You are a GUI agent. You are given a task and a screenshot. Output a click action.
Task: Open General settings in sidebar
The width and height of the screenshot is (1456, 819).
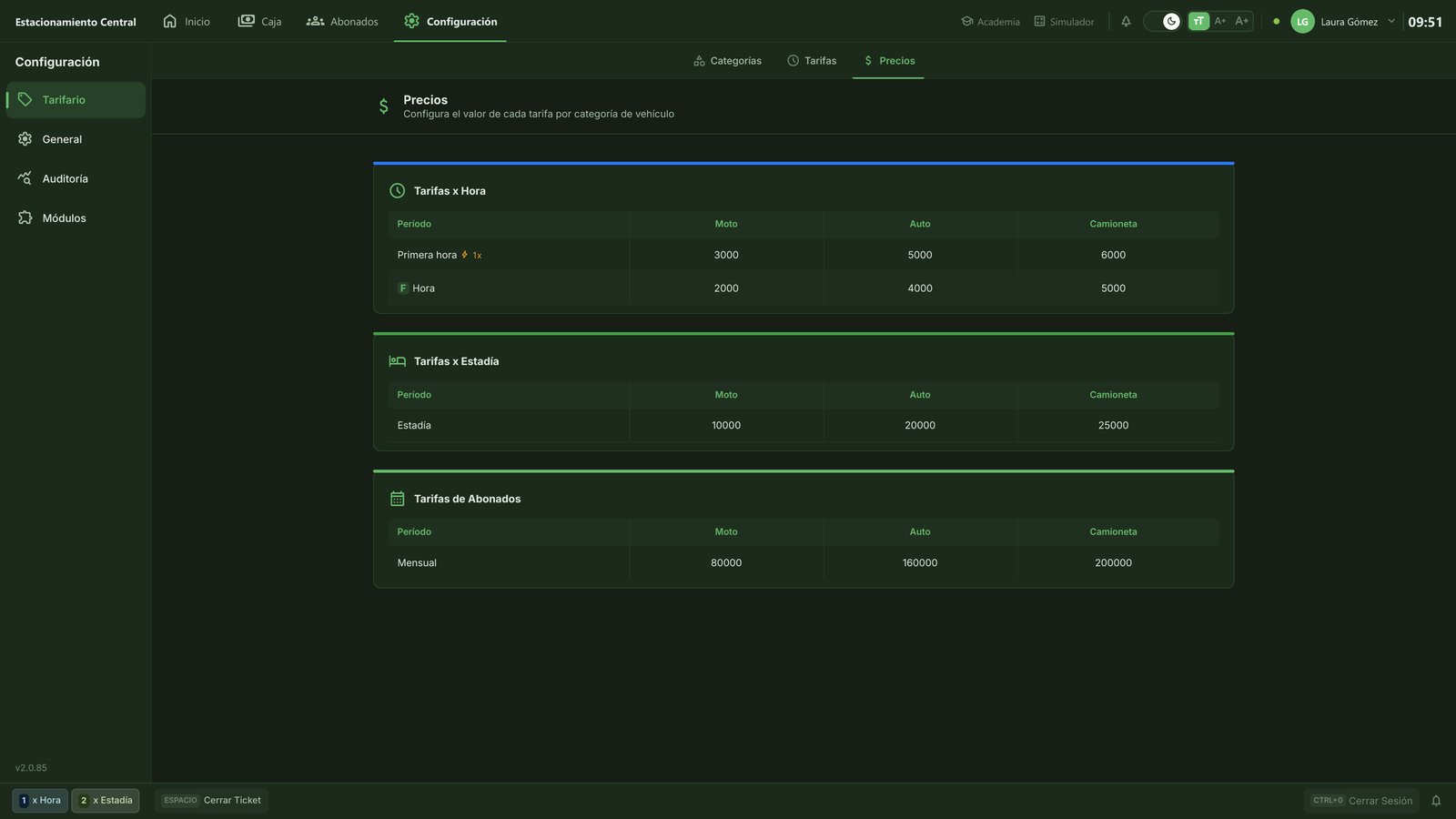(x=76, y=139)
